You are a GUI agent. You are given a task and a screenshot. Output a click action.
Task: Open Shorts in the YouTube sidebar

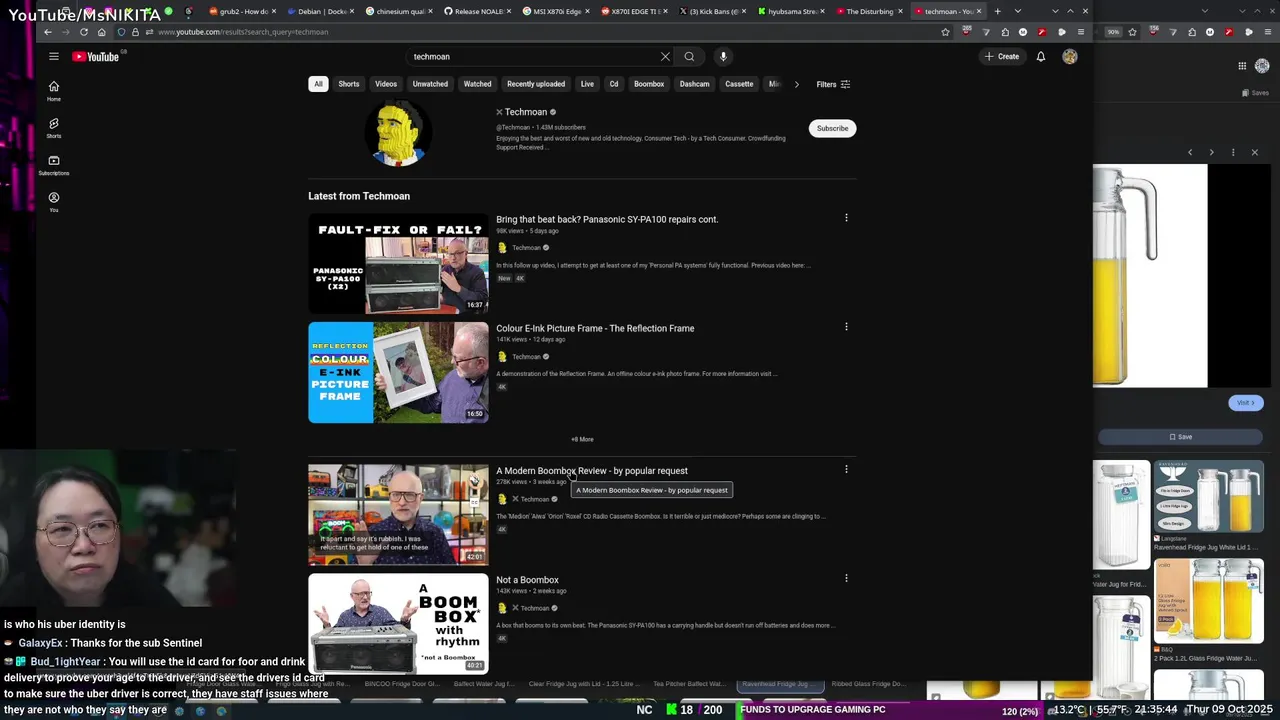(x=54, y=127)
